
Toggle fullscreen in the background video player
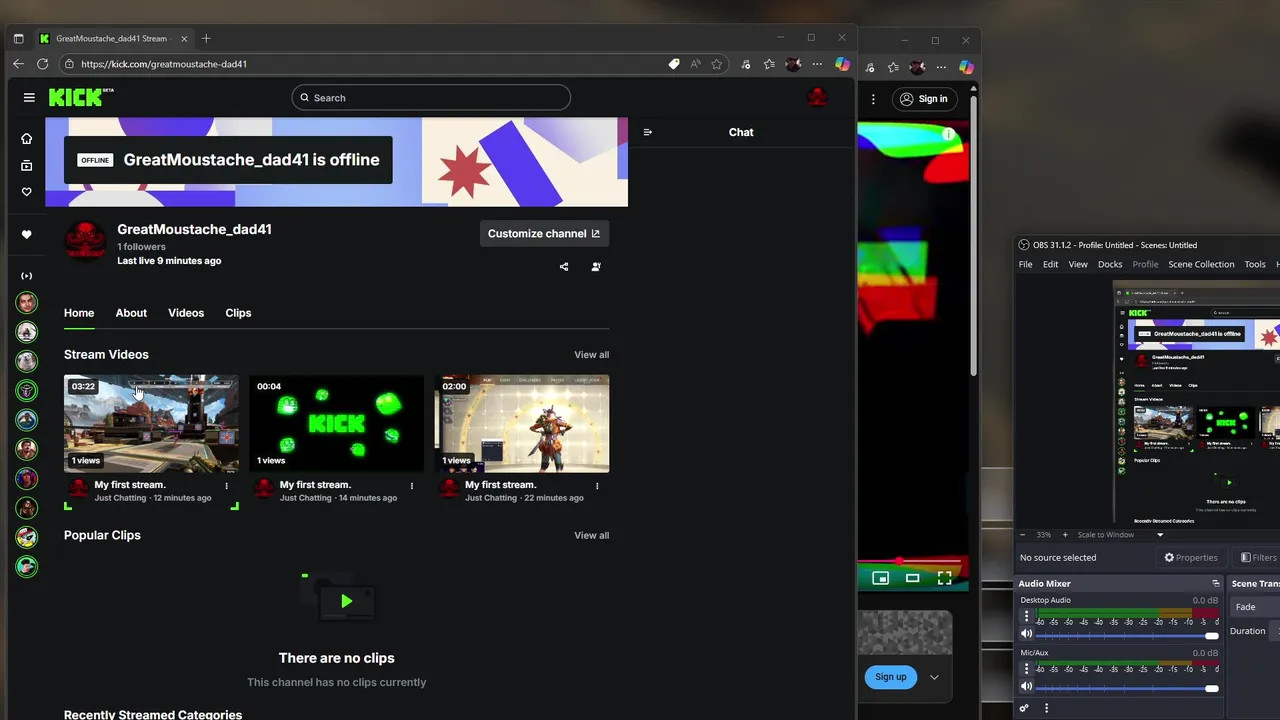point(944,578)
